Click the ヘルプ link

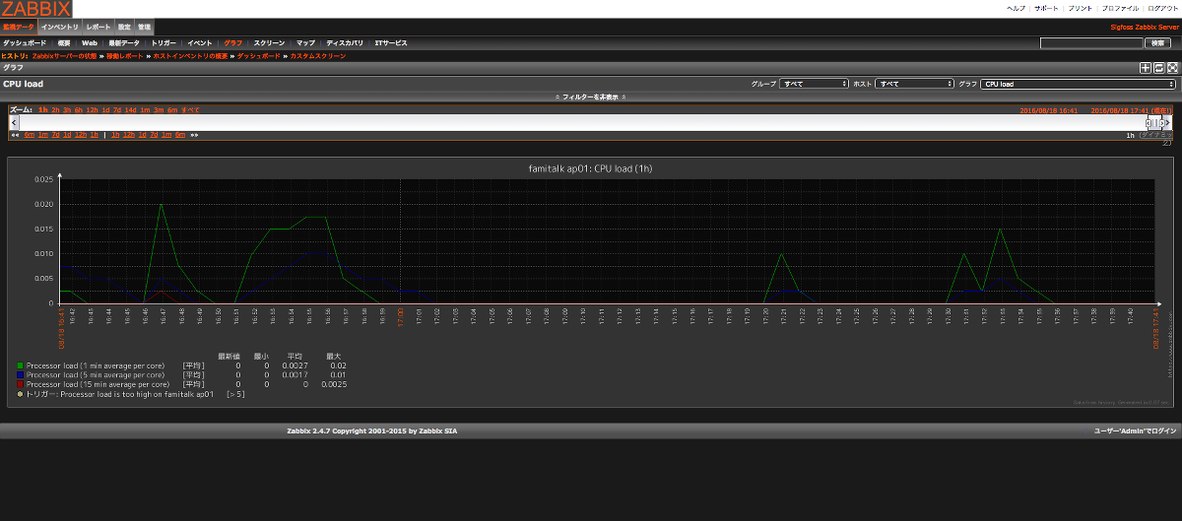1016,8
